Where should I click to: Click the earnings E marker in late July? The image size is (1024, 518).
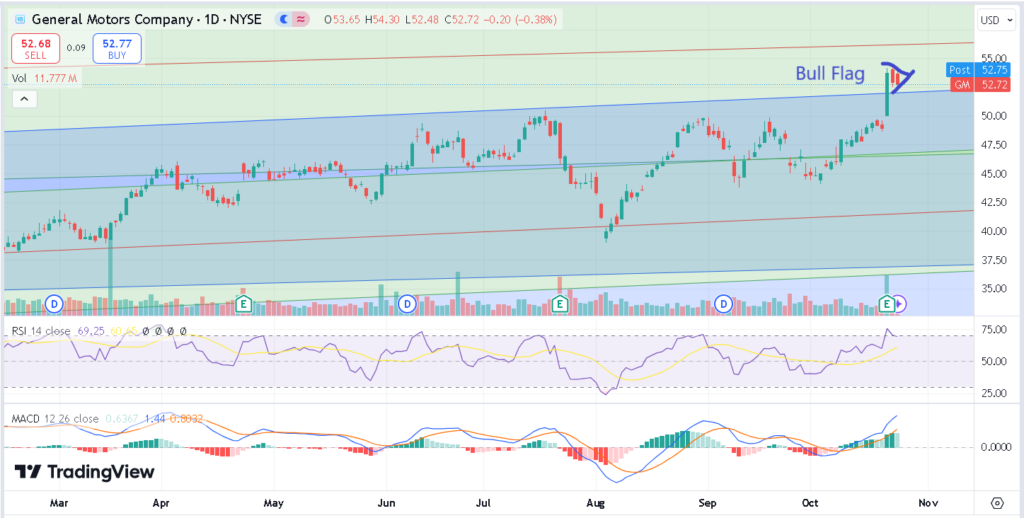559,304
